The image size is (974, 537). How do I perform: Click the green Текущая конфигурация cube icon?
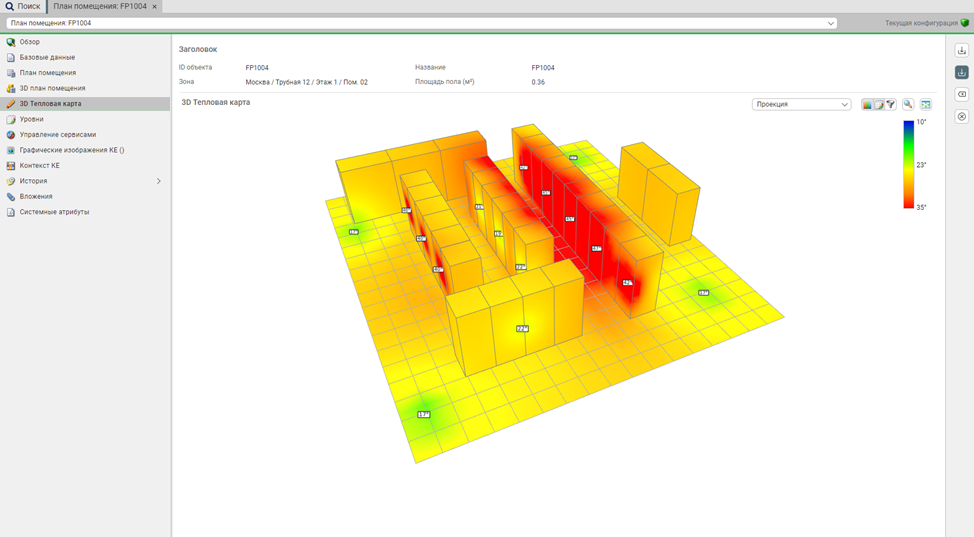coord(965,23)
